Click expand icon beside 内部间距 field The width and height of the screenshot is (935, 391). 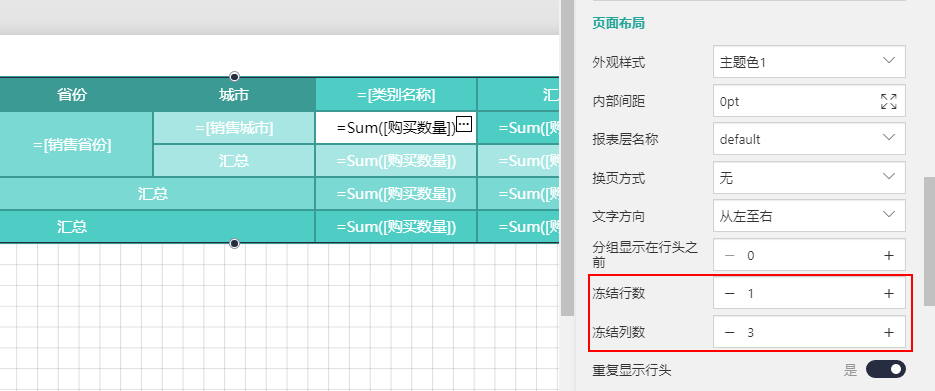888,101
